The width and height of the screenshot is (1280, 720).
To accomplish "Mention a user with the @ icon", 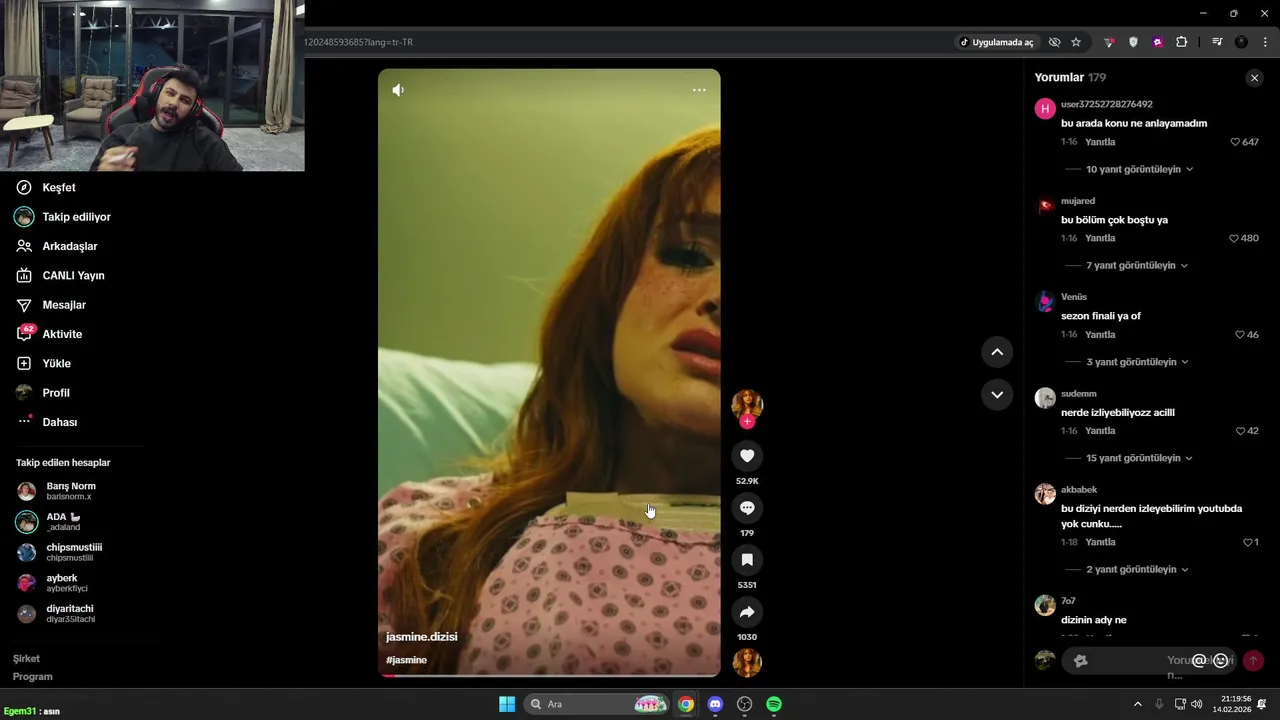I will [x=1199, y=661].
